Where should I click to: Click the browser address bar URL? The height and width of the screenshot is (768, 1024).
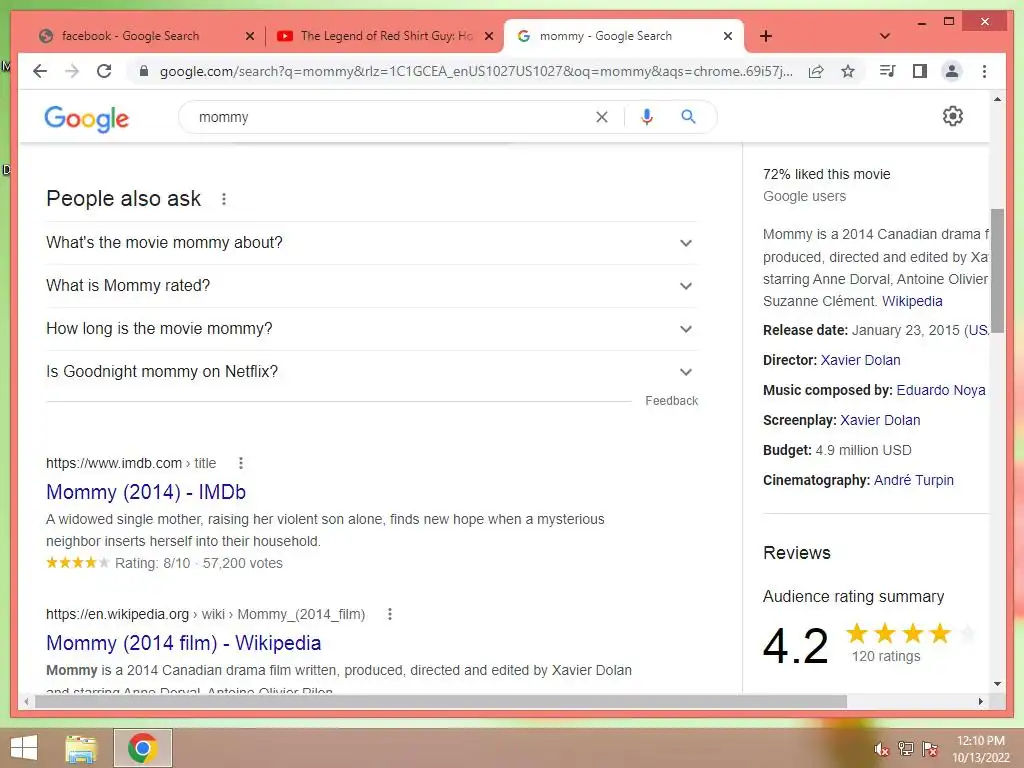(475, 71)
